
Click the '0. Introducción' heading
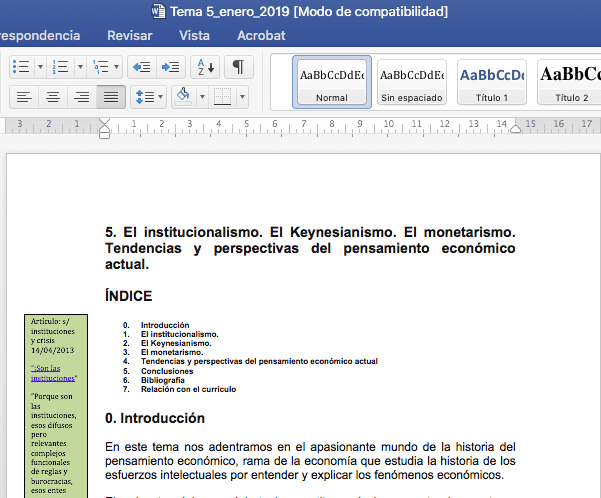pyautogui.click(x=155, y=418)
